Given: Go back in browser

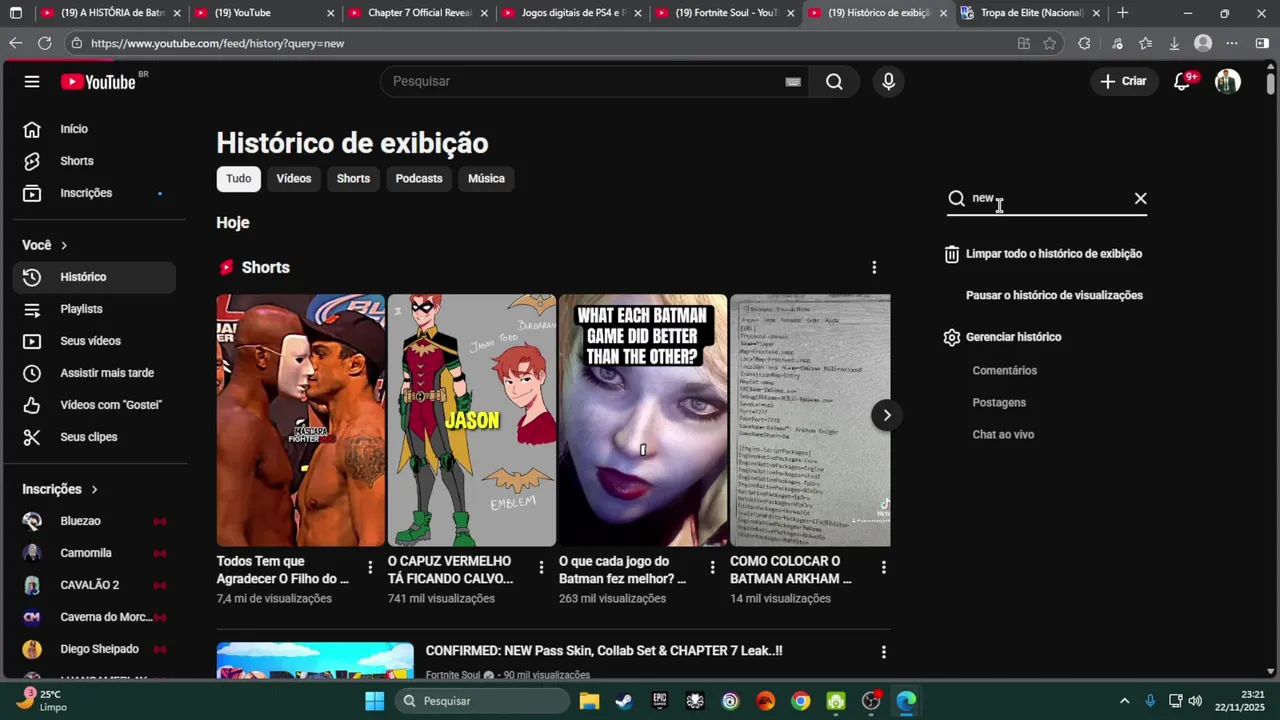Looking at the screenshot, I should (x=15, y=43).
